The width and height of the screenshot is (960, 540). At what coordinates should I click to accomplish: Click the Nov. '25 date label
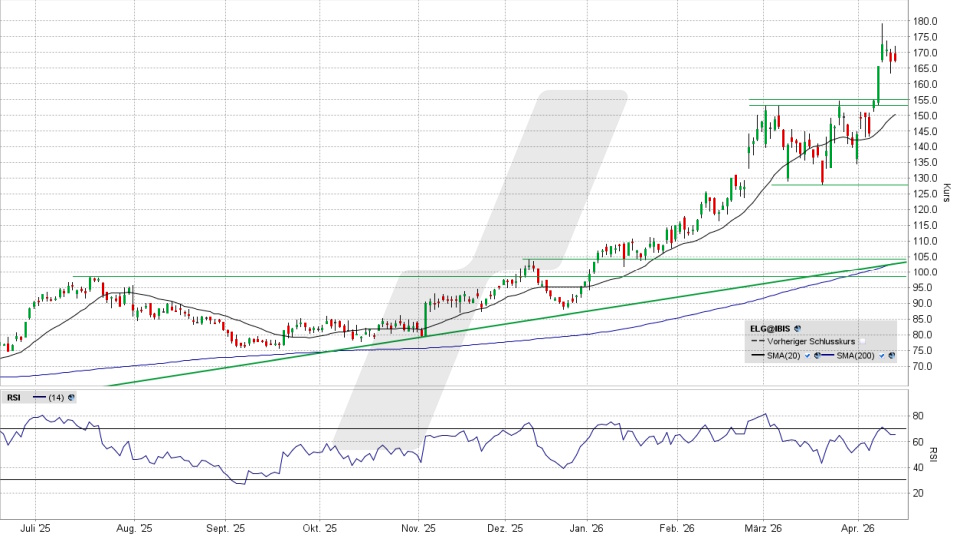click(418, 528)
